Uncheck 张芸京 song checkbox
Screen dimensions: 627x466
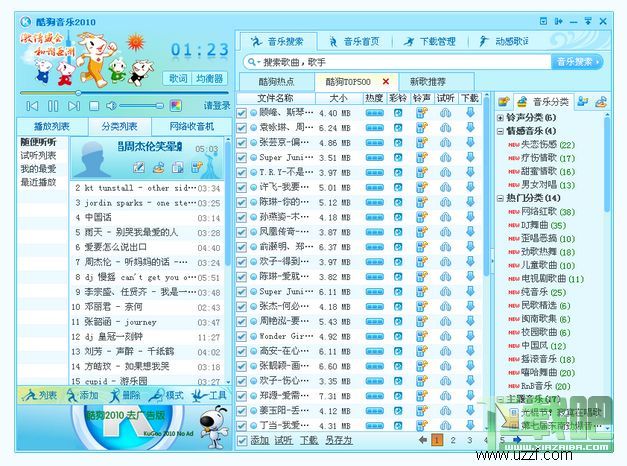click(x=241, y=143)
